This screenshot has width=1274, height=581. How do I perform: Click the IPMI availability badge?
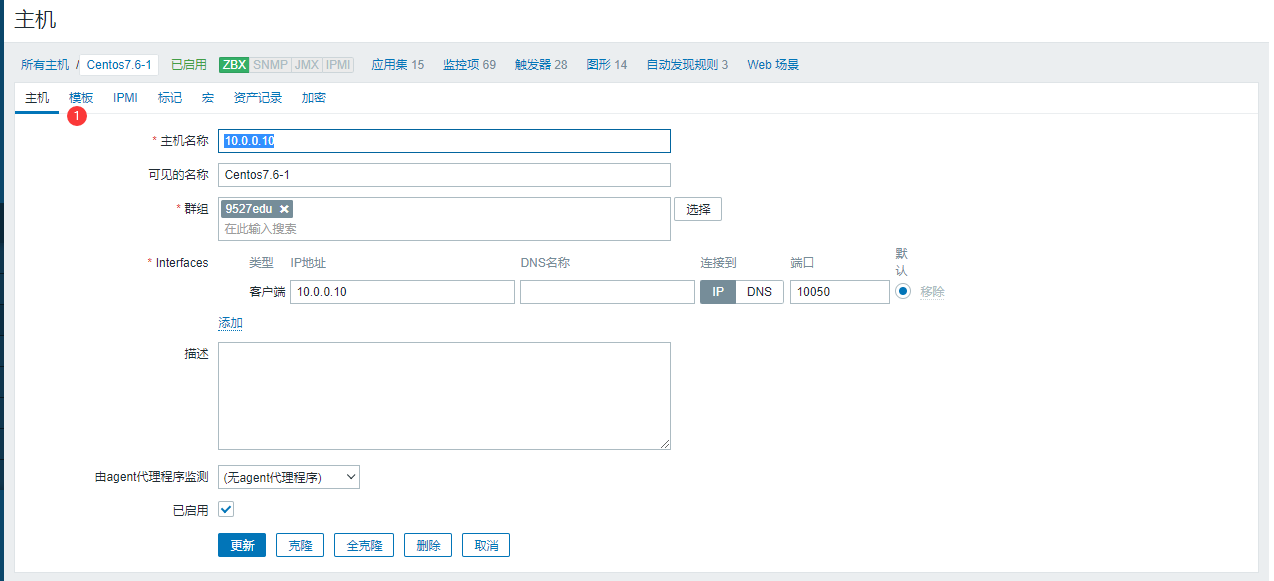pos(338,65)
